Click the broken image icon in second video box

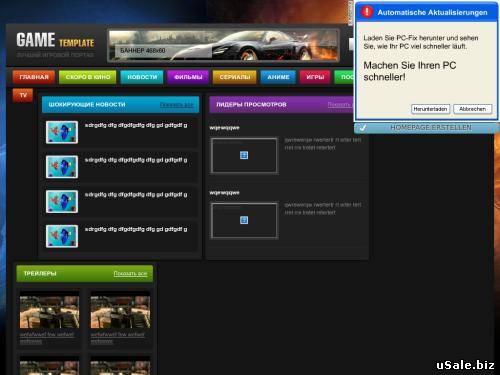pyautogui.click(x=244, y=220)
